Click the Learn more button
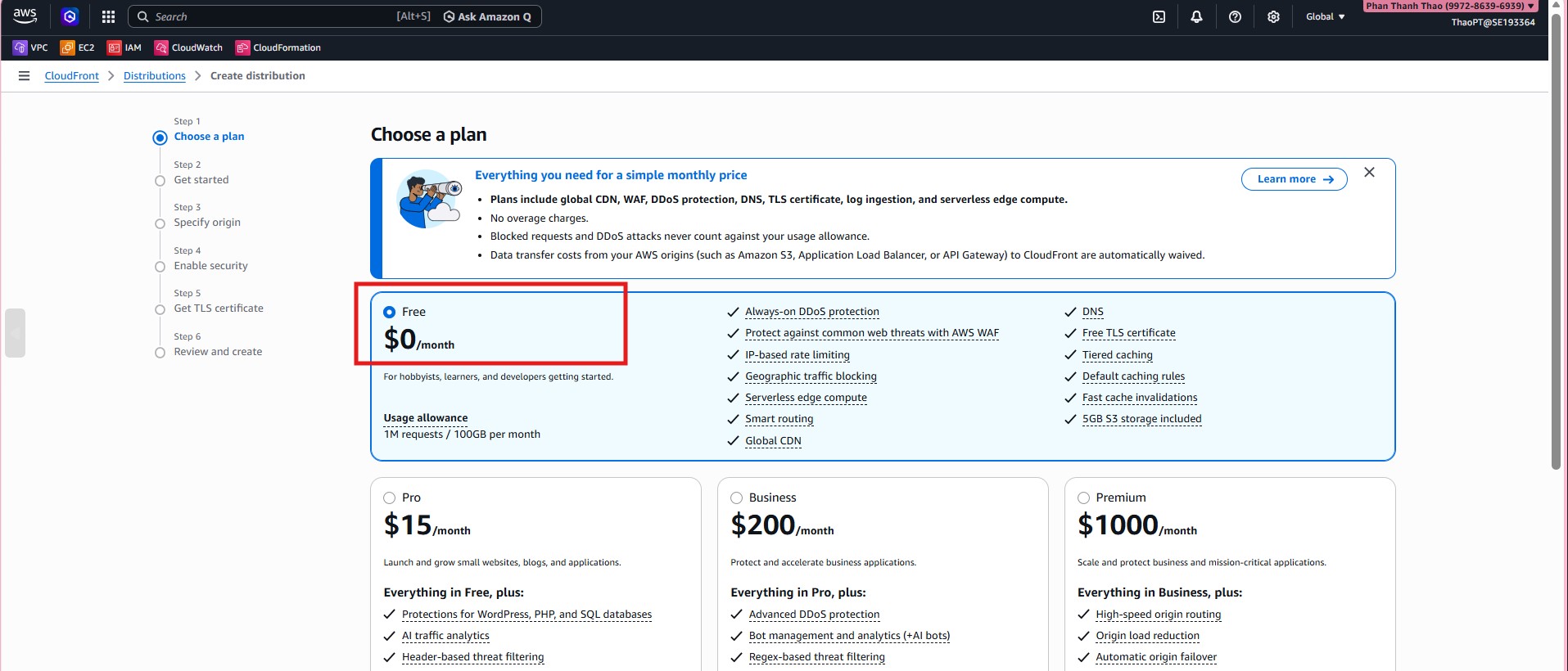Viewport: 1568px width, 671px height. point(1294,179)
